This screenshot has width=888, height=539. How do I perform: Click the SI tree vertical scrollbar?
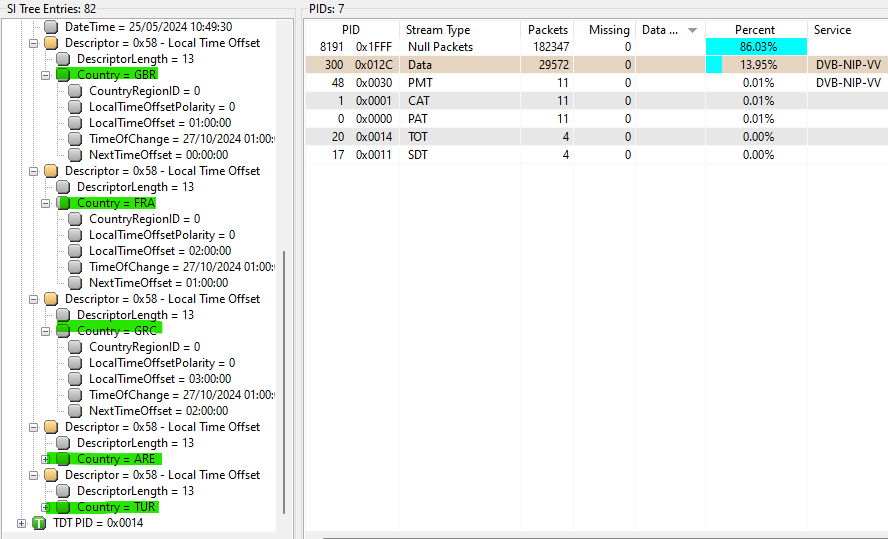pos(284,382)
